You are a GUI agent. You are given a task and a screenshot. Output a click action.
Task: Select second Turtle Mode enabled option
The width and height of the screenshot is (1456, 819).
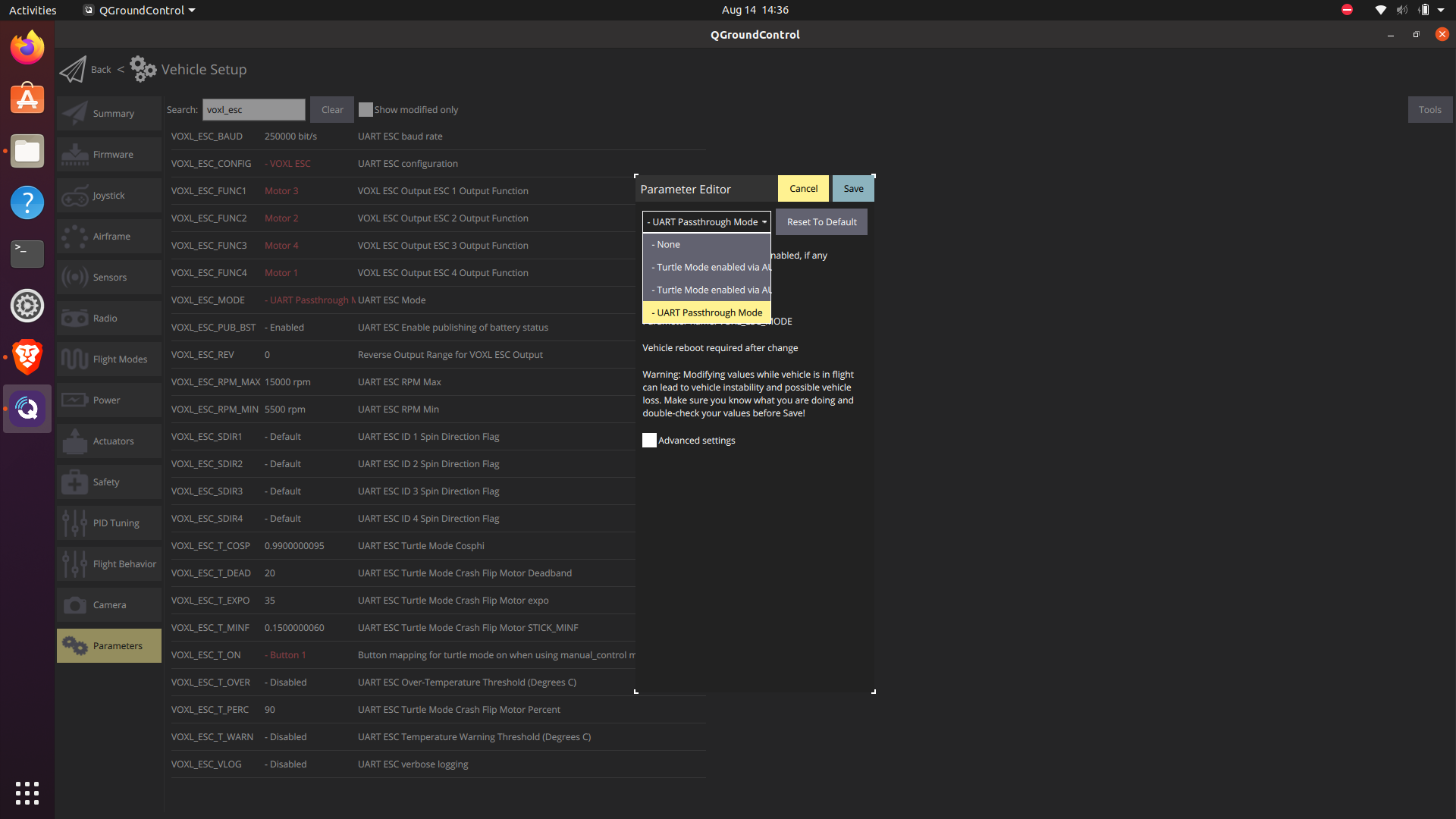(x=706, y=290)
